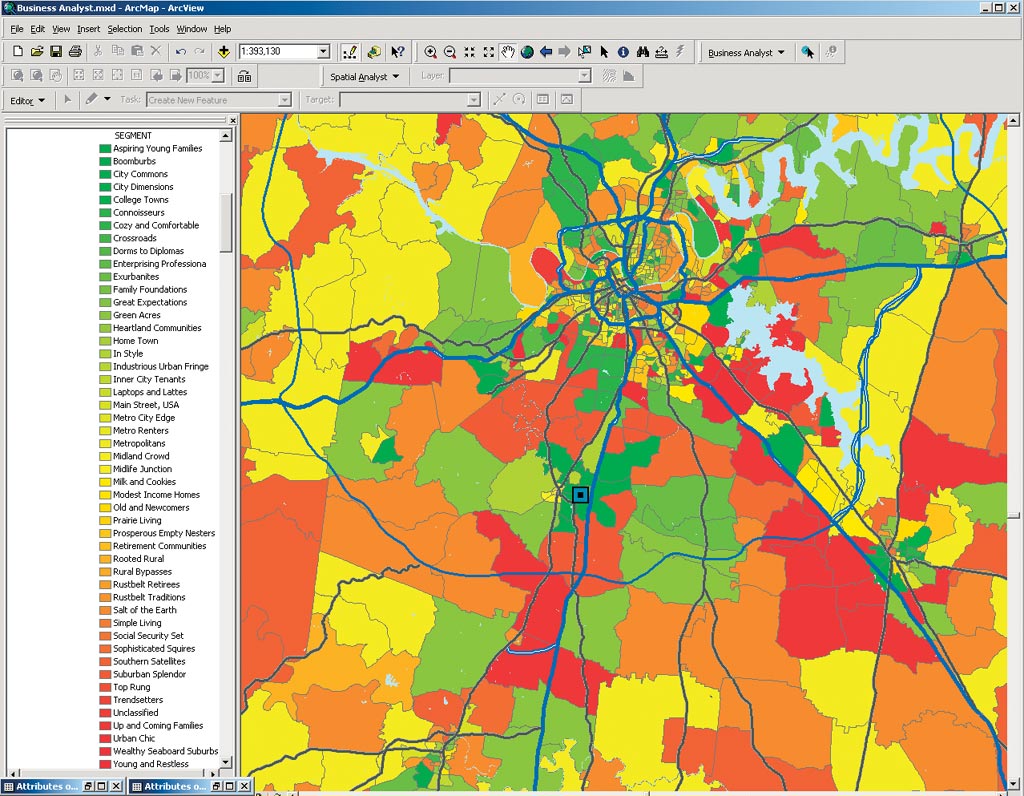This screenshot has height=796, width=1024.
Task: Expand the Business Analyst dropdown
Action: [746, 53]
